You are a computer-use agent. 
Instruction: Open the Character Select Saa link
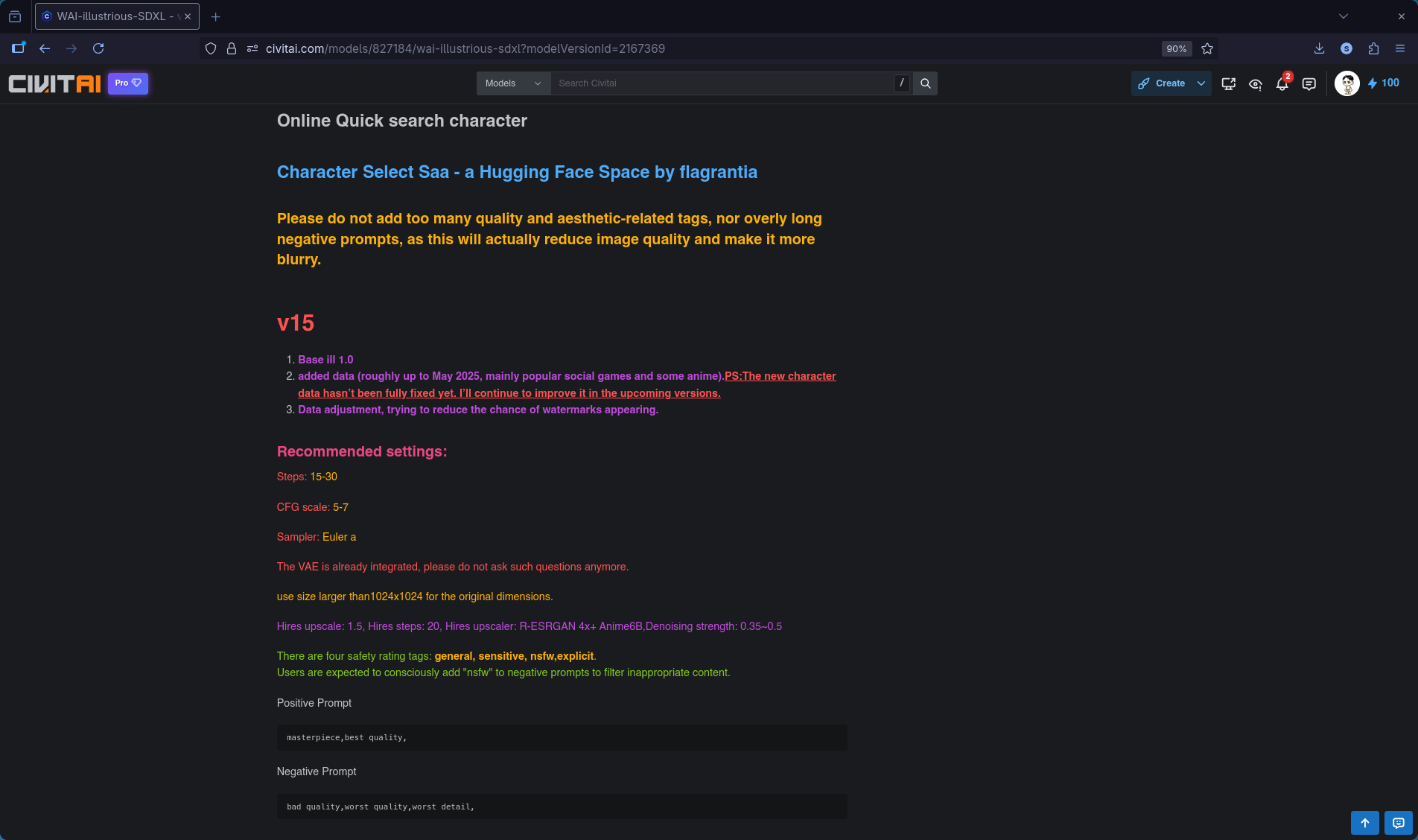pyautogui.click(x=516, y=172)
